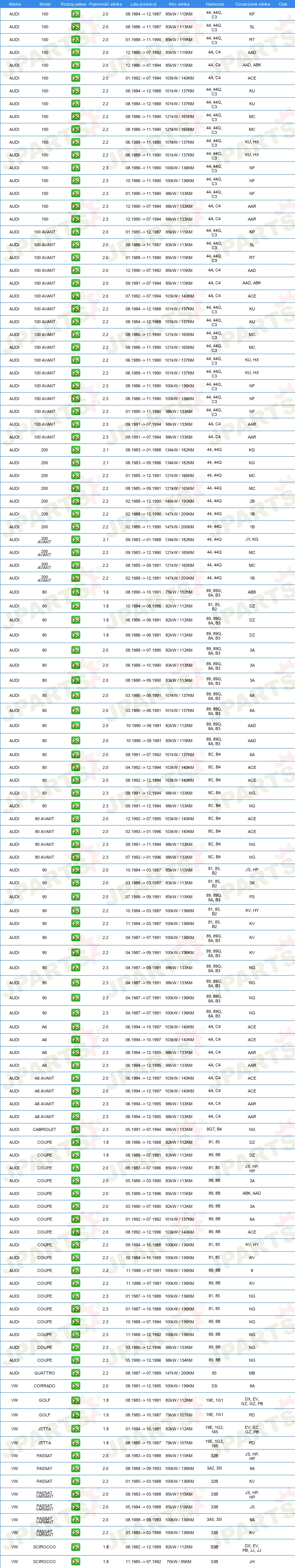The image size is (295, 1568).
Task: Click fuel icon in COUPE 98kW / 134KM row
Action: 75,1360
